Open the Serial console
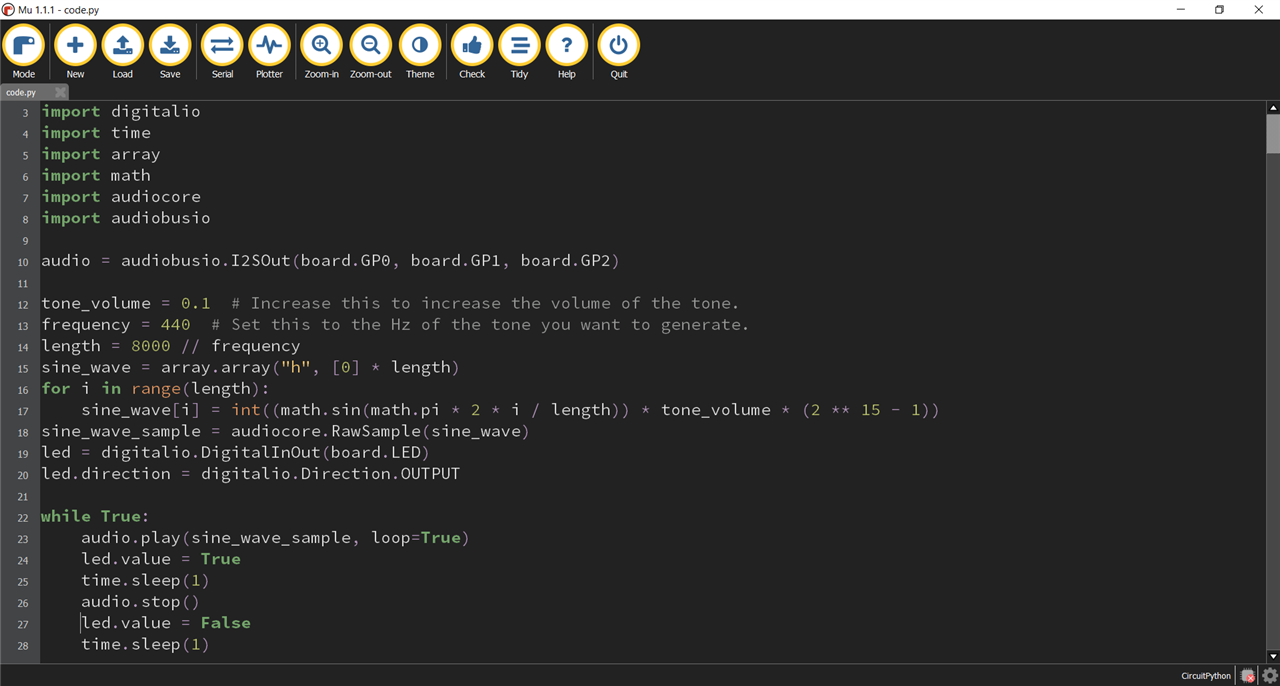Image resolution: width=1280 pixels, height=686 pixels. pyautogui.click(x=222, y=52)
